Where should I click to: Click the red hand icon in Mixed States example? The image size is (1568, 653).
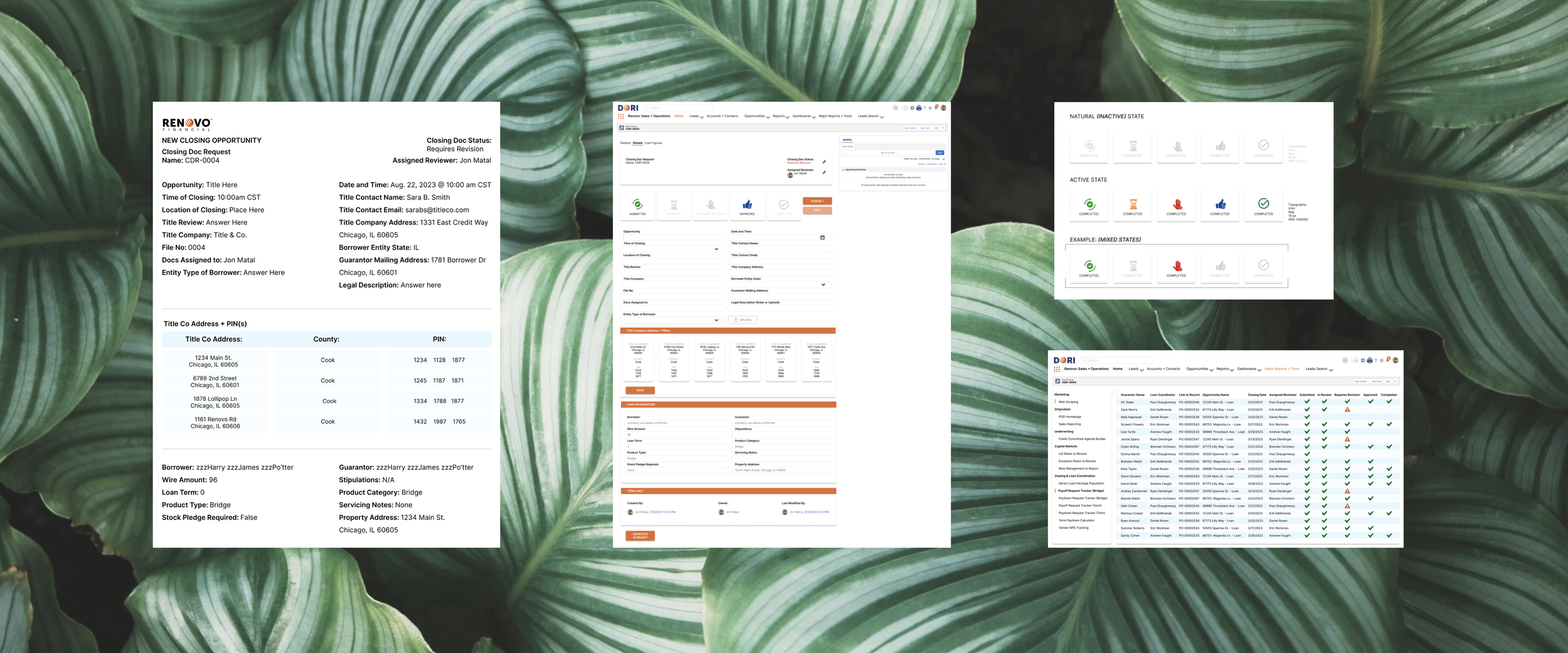coord(1177,265)
